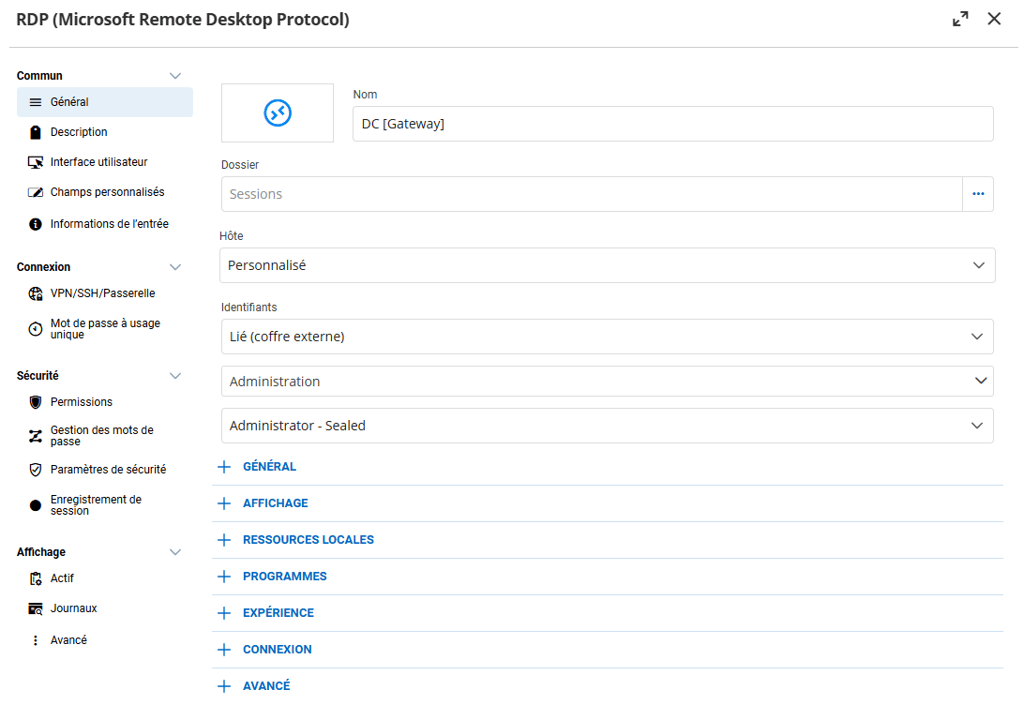Image resolution: width=1024 pixels, height=720 pixels.
Task: Click the expand window arrows icon
Action: [960, 19]
